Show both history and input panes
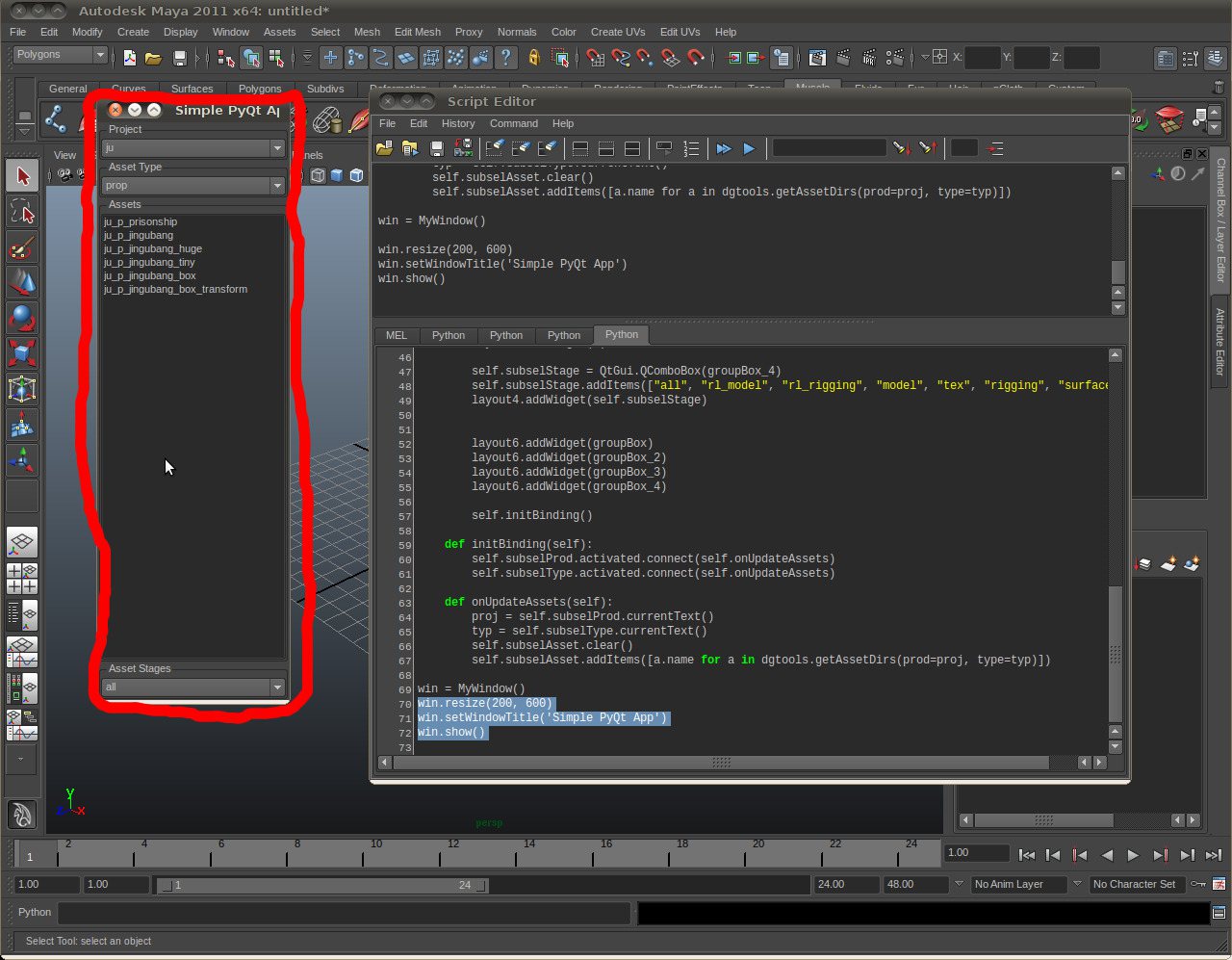 [x=632, y=148]
